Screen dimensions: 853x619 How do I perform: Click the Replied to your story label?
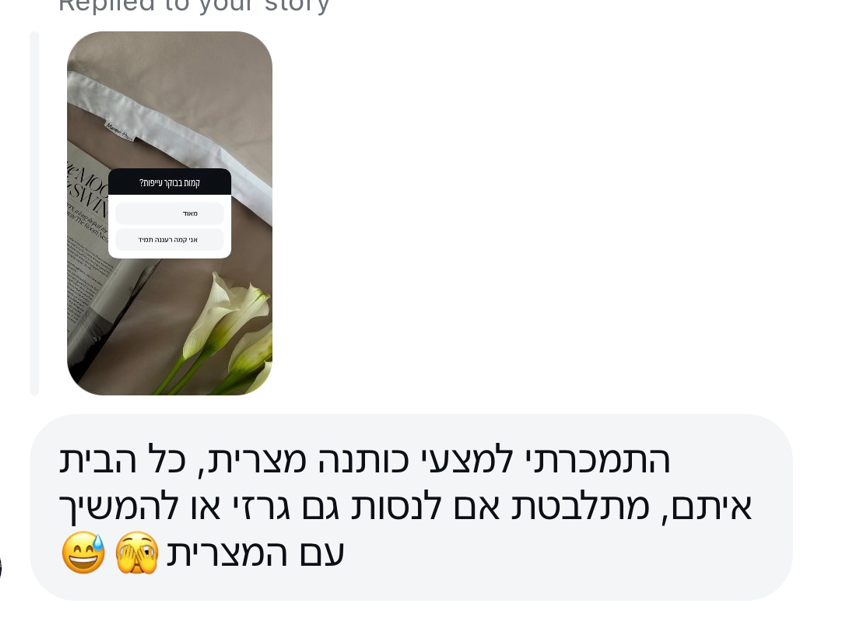pos(194,5)
